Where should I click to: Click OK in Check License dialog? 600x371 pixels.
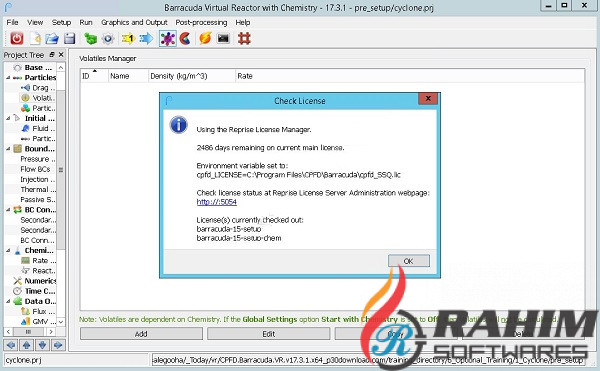pos(409,261)
